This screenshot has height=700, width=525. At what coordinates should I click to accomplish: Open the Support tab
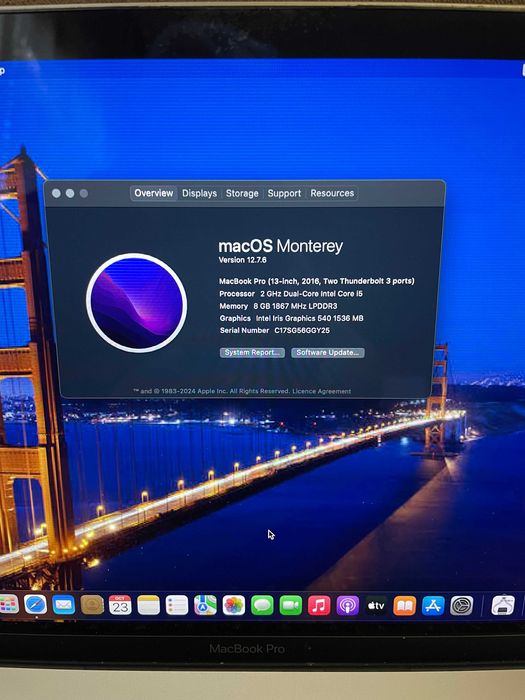pyautogui.click(x=284, y=193)
